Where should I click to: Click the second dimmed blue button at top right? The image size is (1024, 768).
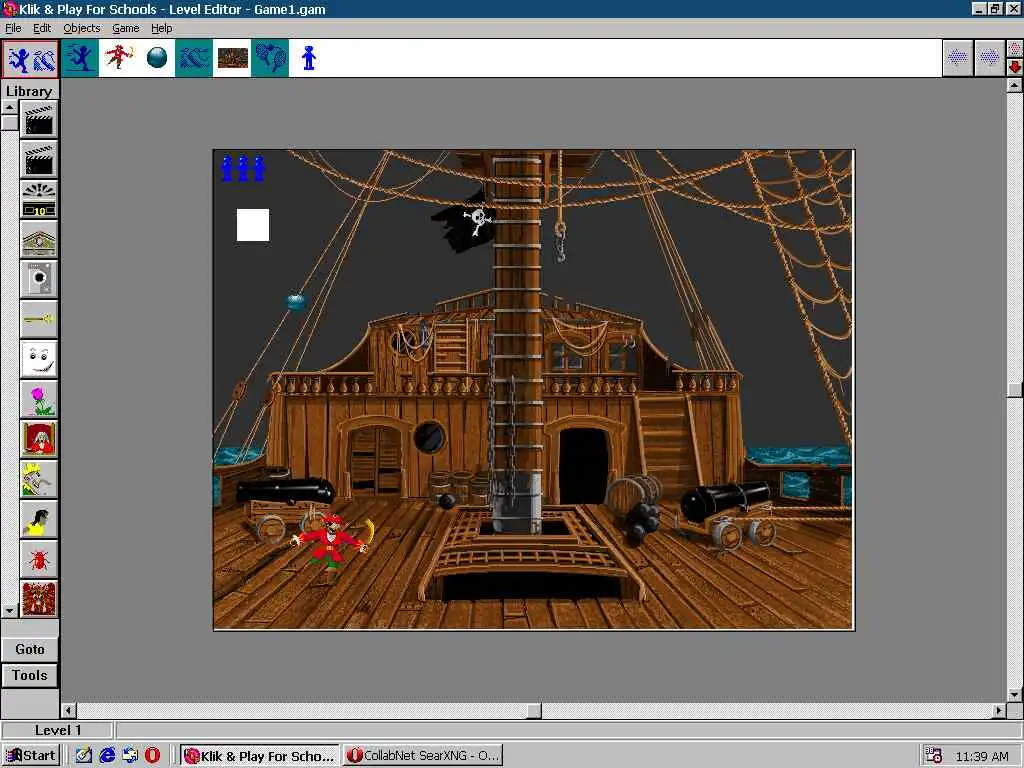(x=989, y=58)
